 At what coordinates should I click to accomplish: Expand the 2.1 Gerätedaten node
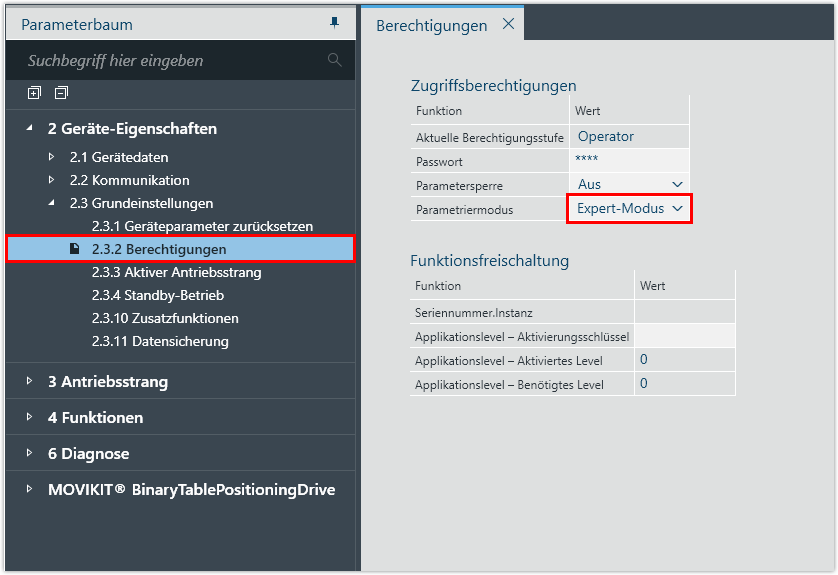tap(52, 157)
